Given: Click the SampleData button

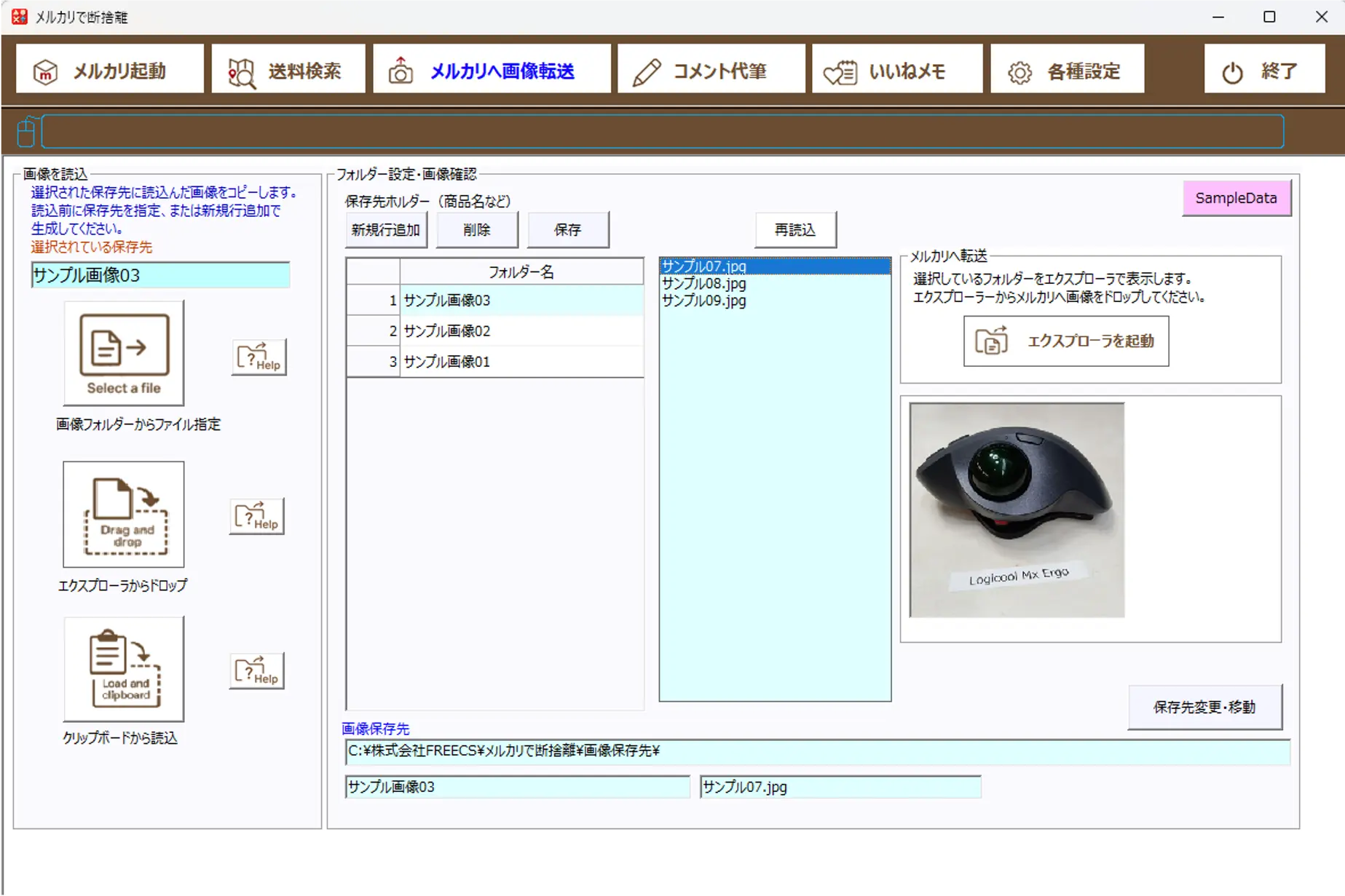Looking at the screenshot, I should click(x=1236, y=197).
